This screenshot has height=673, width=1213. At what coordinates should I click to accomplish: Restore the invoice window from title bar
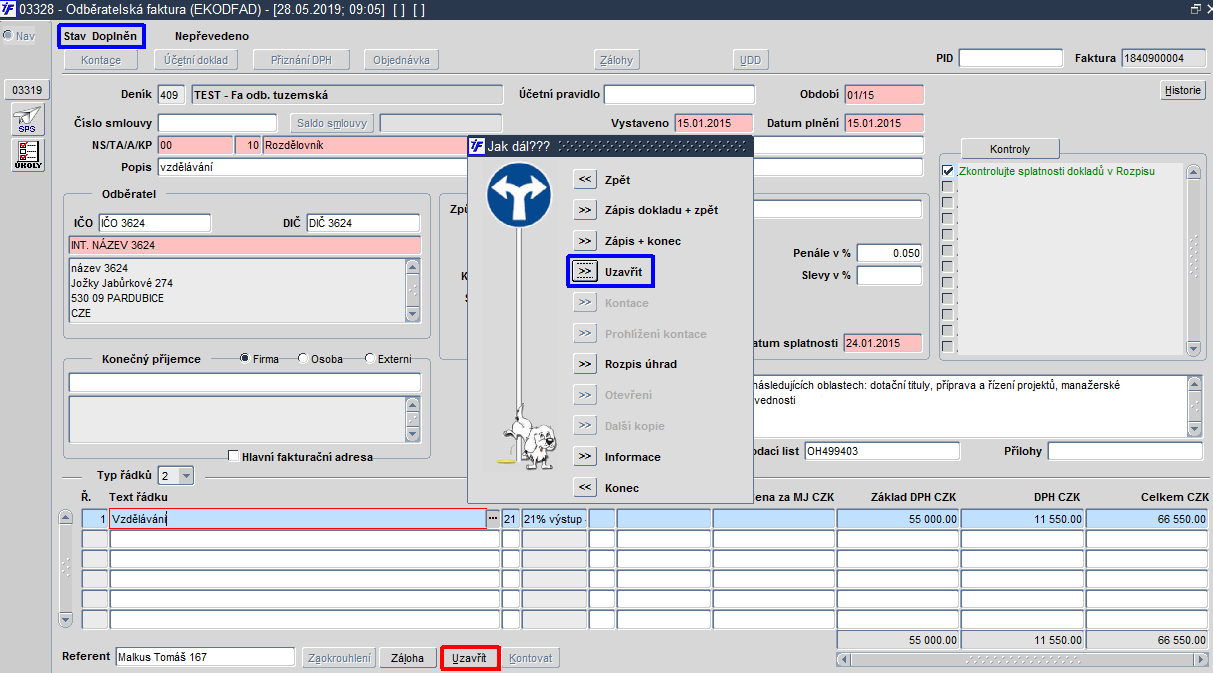(1195, 8)
